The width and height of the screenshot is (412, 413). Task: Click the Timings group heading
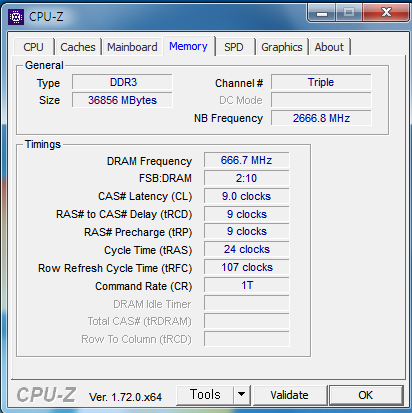[x=43, y=144]
